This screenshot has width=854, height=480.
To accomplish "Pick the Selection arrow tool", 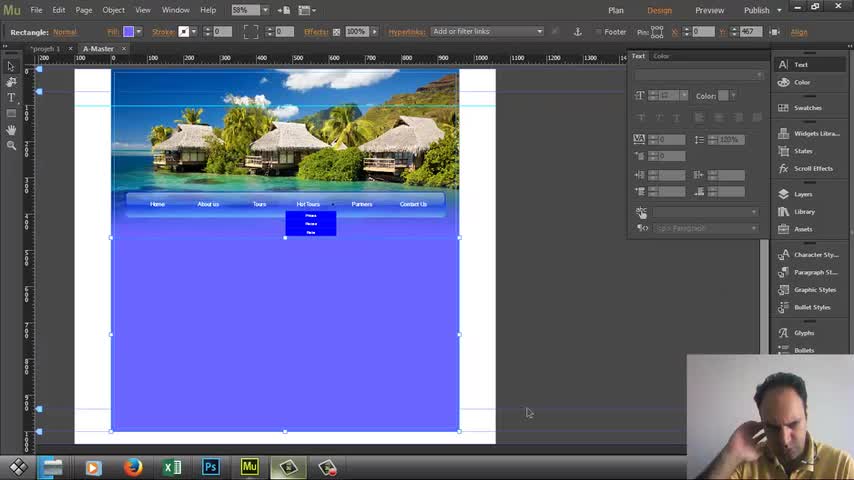I will [x=11, y=66].
